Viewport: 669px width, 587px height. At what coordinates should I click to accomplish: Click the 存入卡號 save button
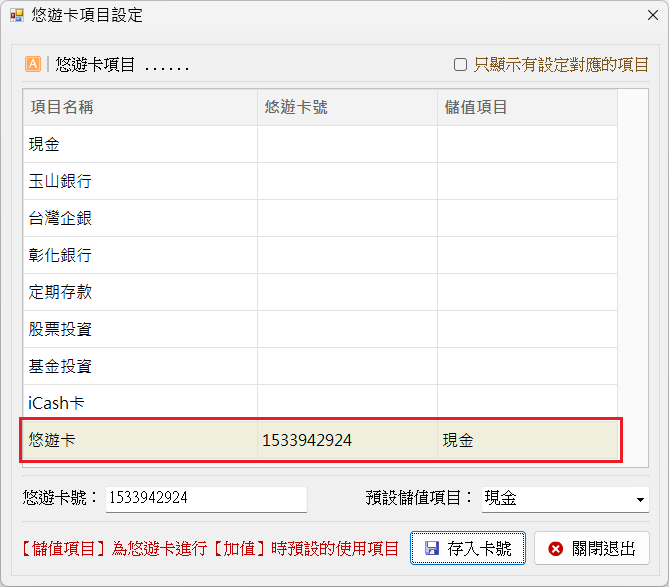tap(468, 548)
